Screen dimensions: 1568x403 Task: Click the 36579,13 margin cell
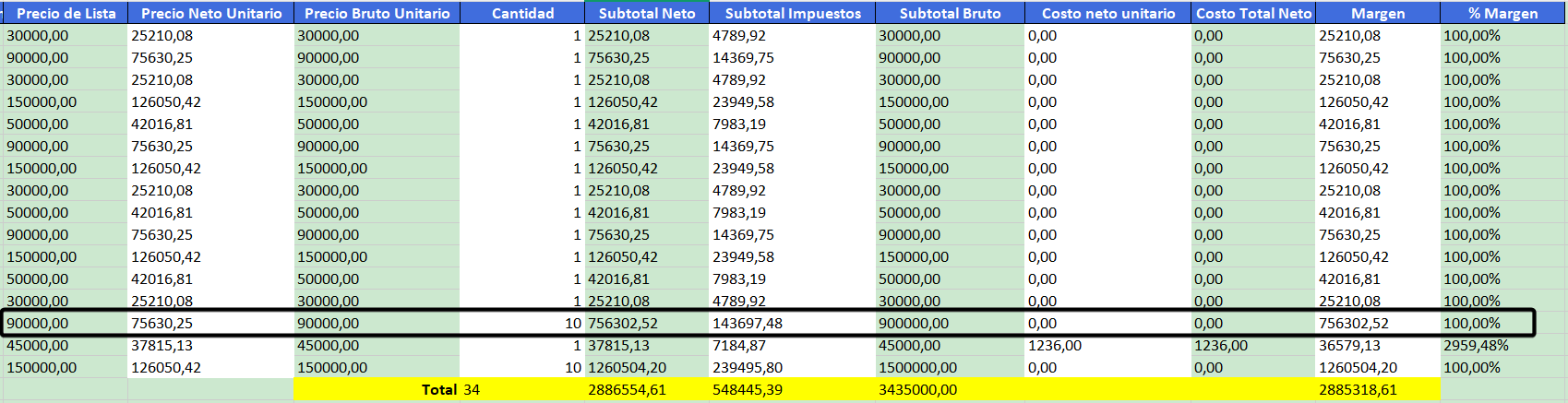pyautogui.click(x=1378, y=346)
